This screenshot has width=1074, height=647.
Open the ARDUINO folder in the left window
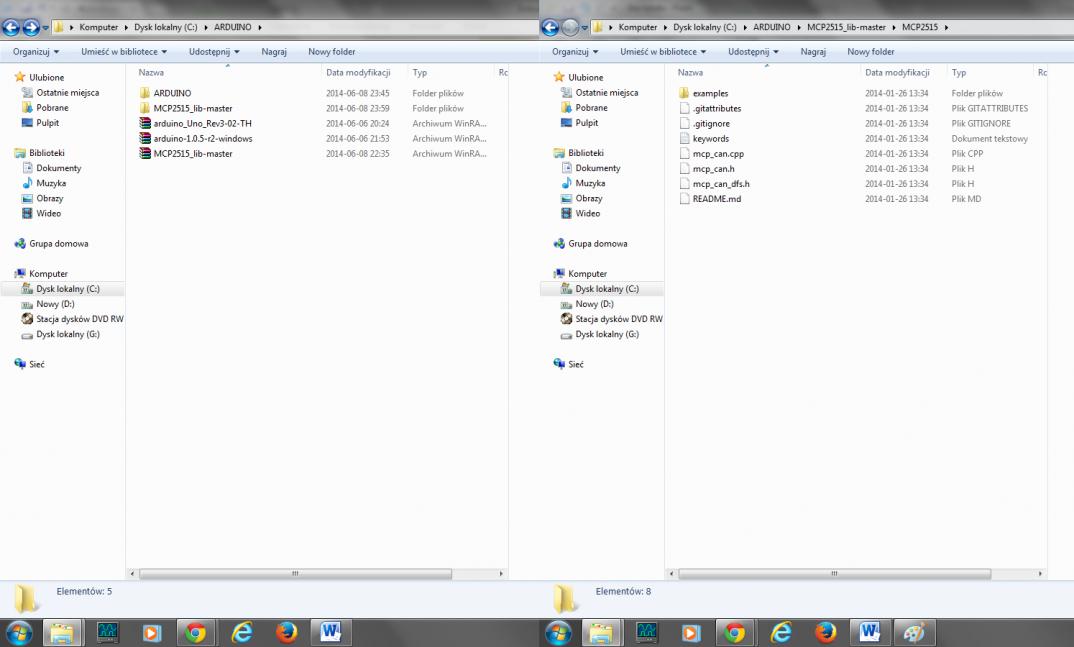(x=172, y=93)
